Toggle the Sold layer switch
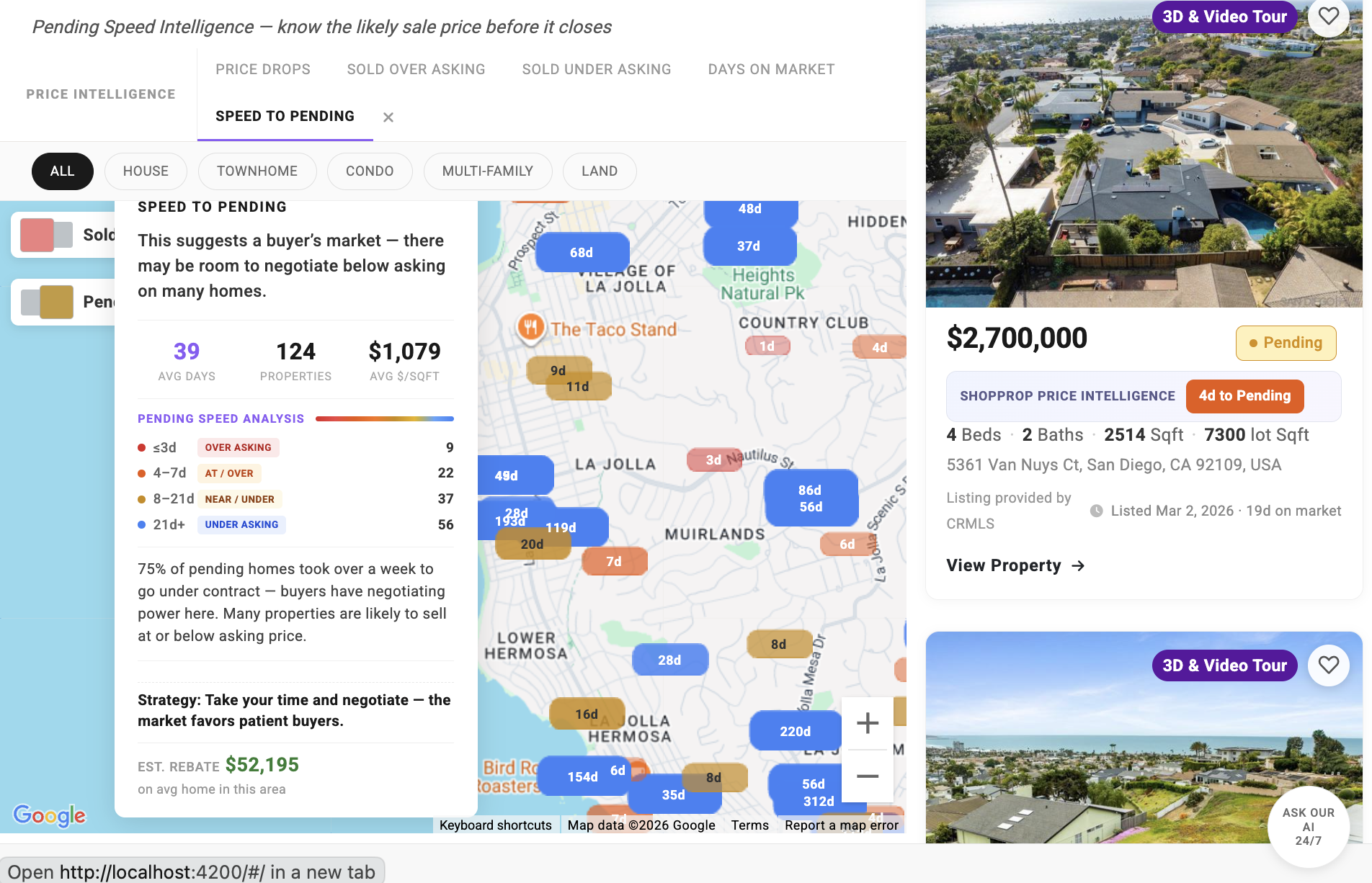The image size is (1372, 883). pyautogui.click(x=47, y=235)
